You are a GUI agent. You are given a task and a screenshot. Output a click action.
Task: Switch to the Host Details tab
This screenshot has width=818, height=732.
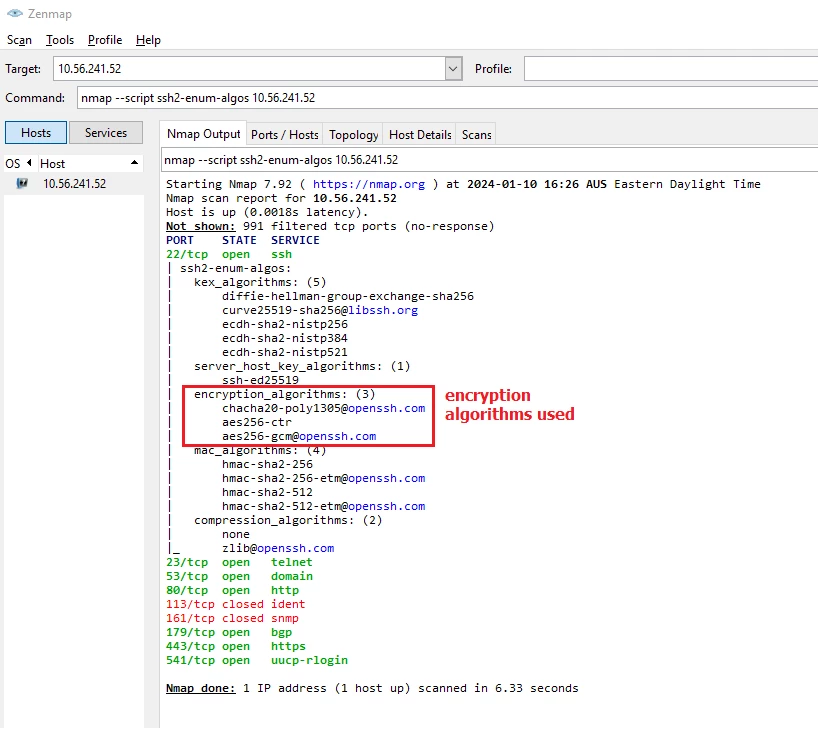pyautogui.click(x=420, y=135)
